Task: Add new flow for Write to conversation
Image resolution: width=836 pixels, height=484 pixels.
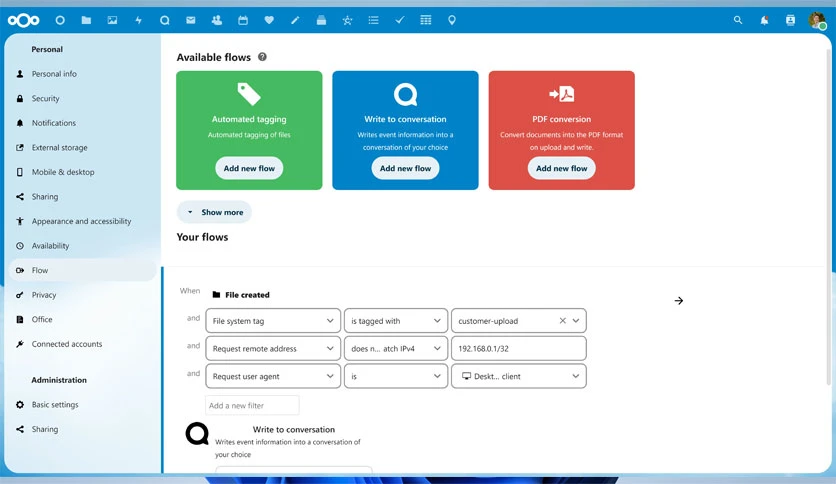Action: coord(405,168)
